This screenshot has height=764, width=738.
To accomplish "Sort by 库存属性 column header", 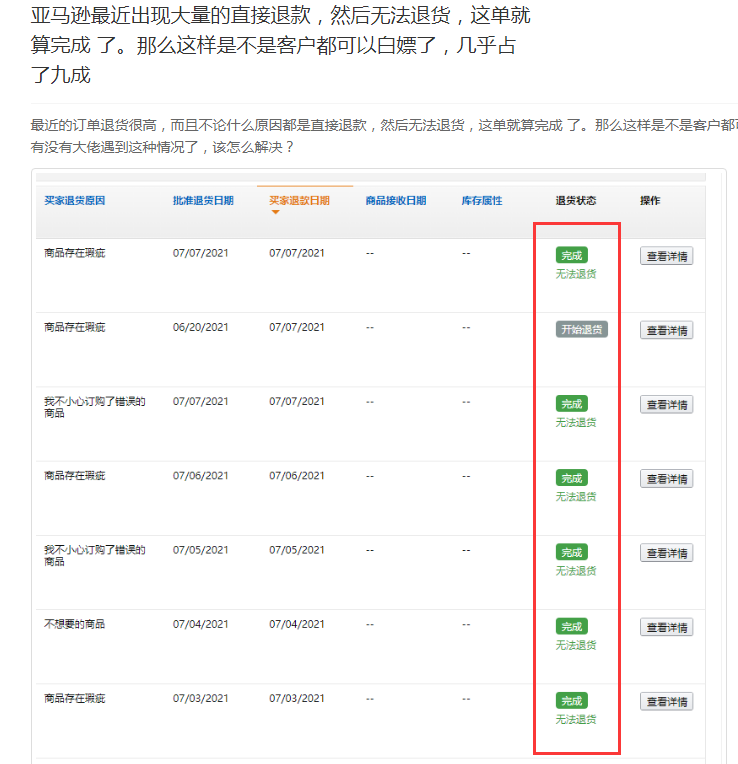I will coord(481,201).
